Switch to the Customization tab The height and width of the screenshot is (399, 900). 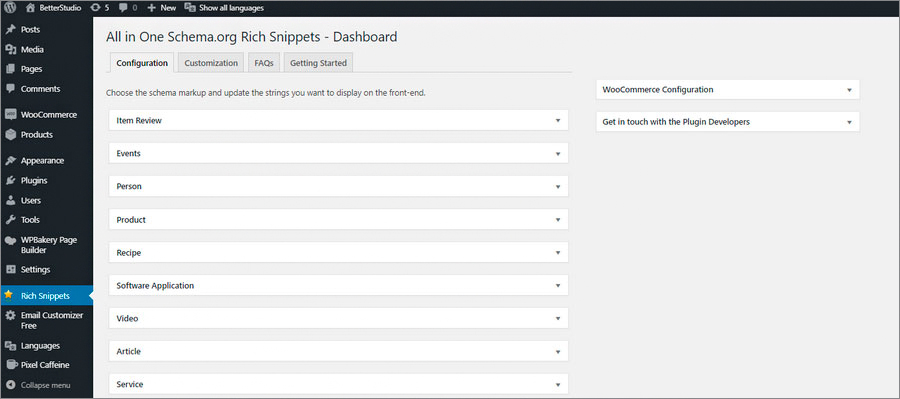point(211,63)
